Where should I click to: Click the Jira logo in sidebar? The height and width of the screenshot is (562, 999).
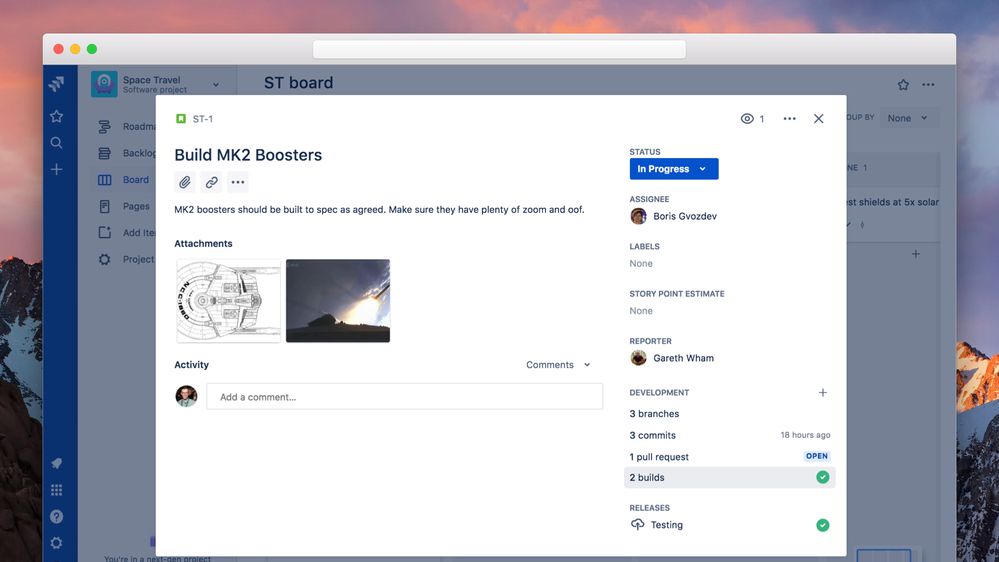57,83
